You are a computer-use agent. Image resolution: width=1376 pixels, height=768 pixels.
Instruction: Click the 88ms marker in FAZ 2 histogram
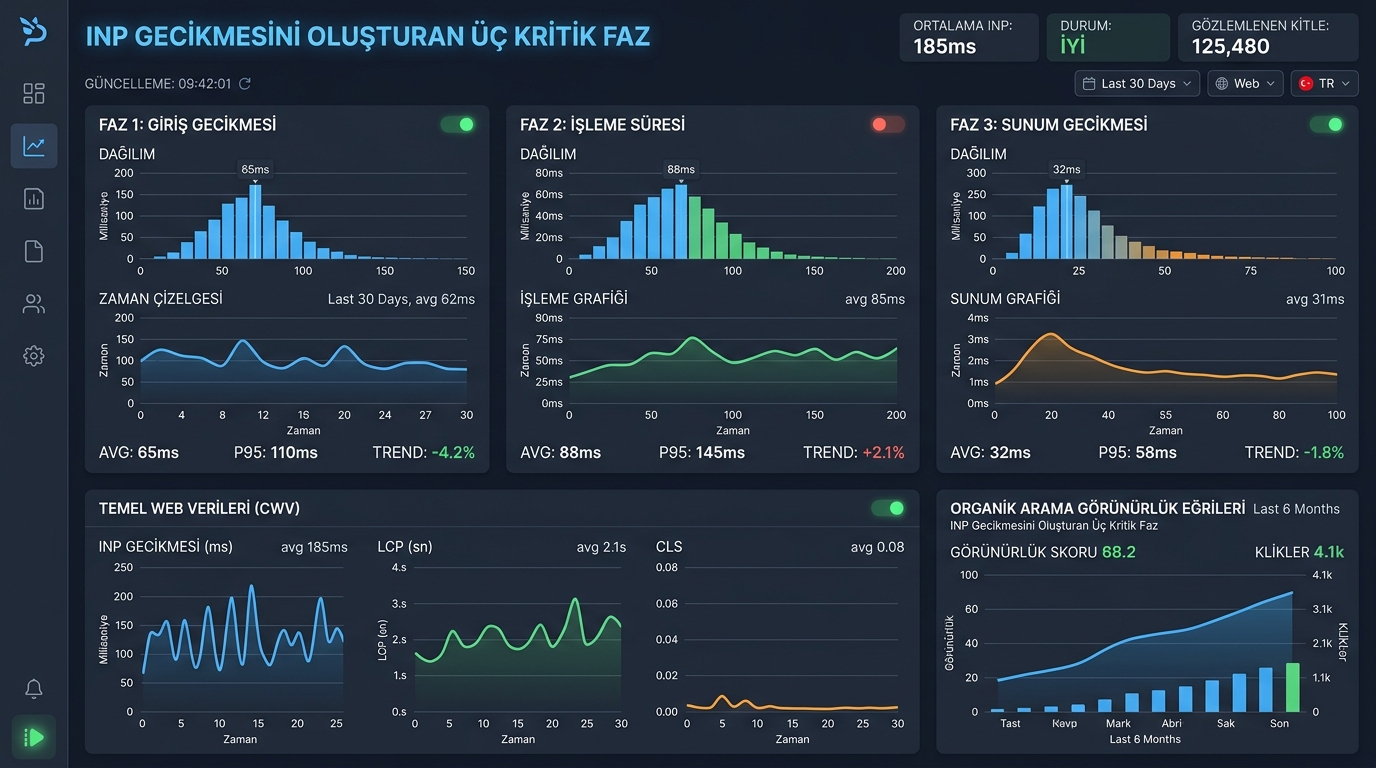pos(681,169)
